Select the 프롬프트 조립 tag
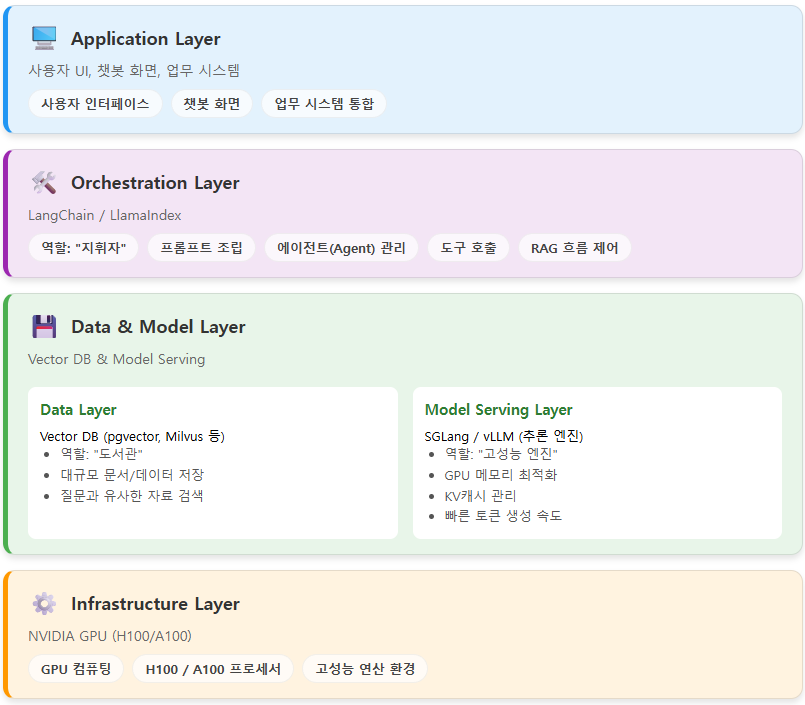This screenshot has width=805, height=705. [202, 248]
